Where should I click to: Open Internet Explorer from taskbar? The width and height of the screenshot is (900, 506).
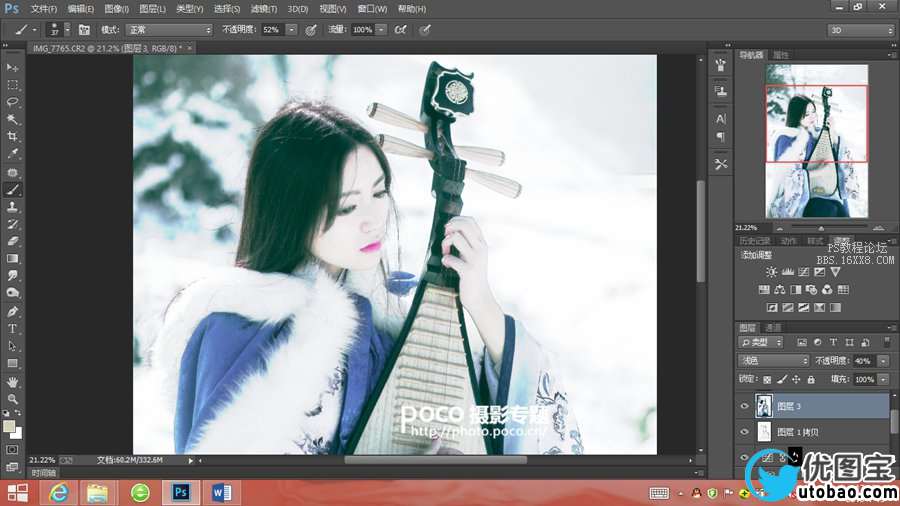(59, 492)
